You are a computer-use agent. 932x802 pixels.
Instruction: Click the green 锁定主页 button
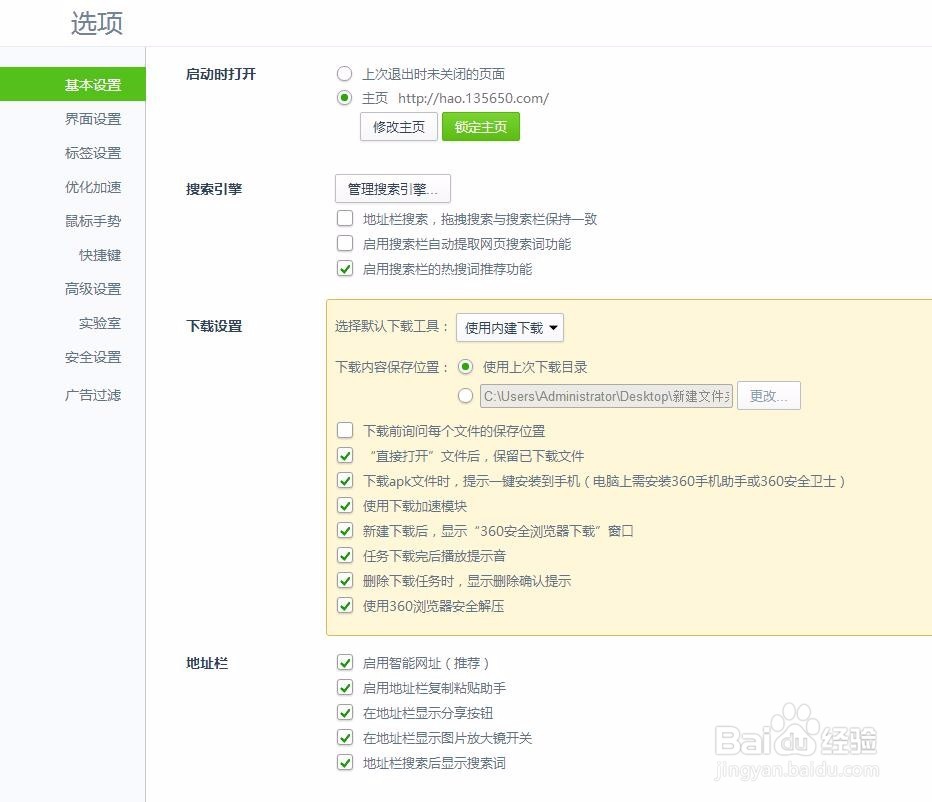pyautogui.click(x=481, y=126)
